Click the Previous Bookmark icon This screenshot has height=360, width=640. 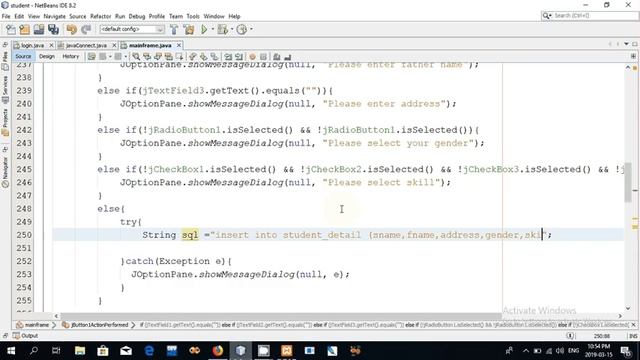193,57
